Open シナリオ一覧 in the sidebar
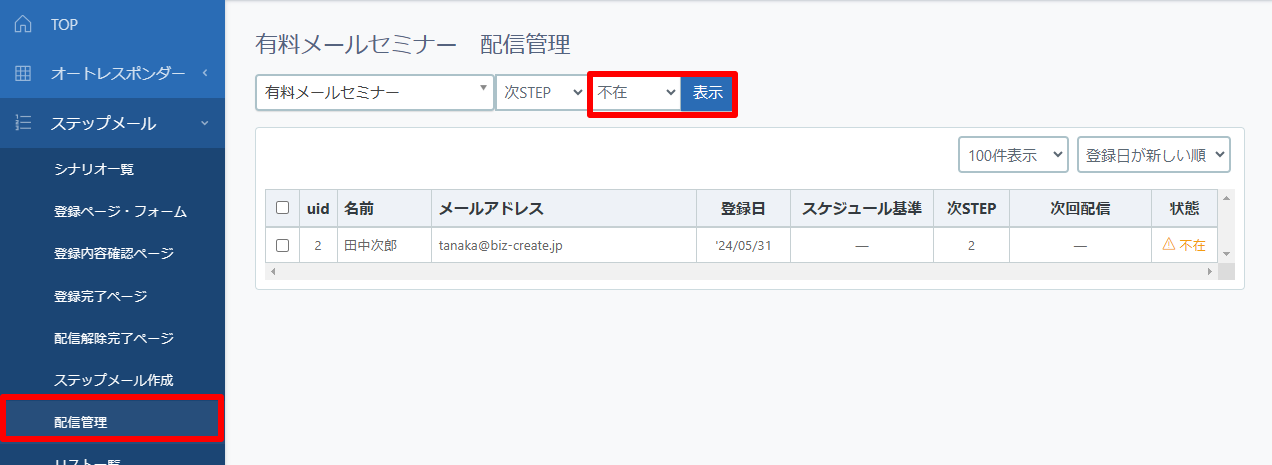1272x465 pixels. coord(94,170)
